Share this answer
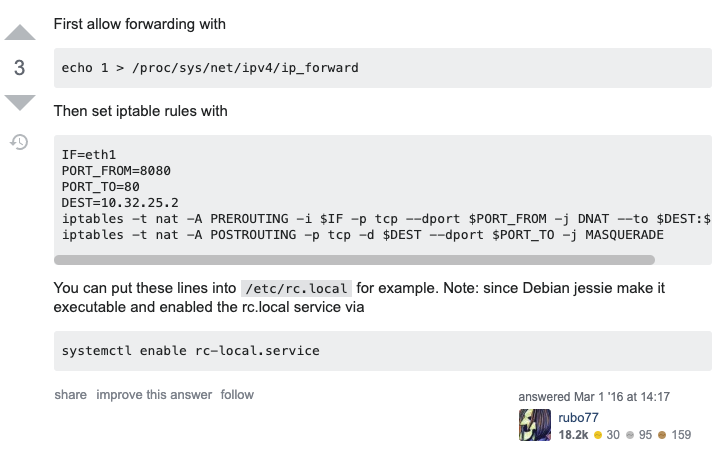Image resolution: width=726 pixels, height=452 pixels. pos(70,395)
